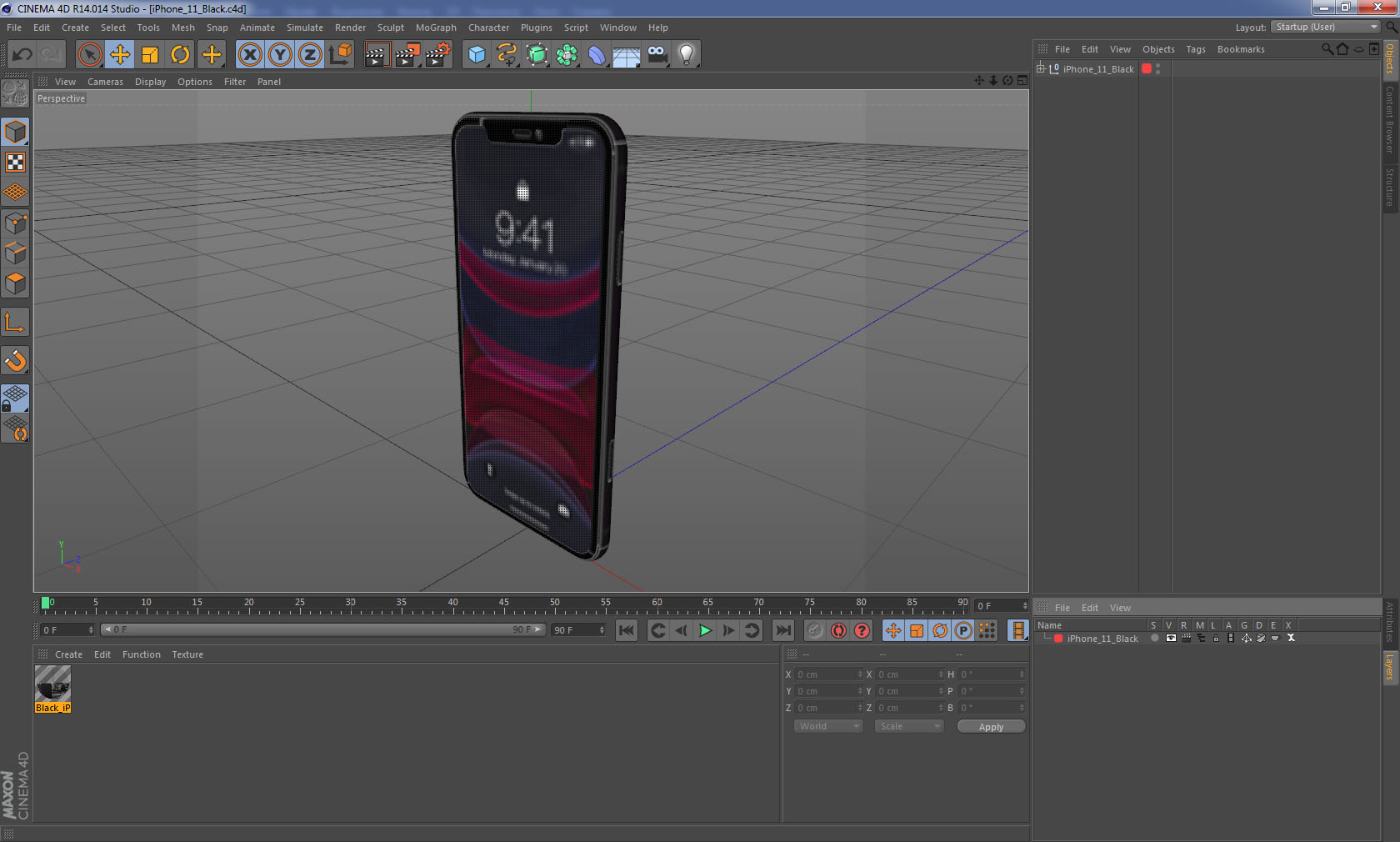The height and width of the screenshot is (842, 1400).
Task: Open the MoGraph menu
Action: 436,28
